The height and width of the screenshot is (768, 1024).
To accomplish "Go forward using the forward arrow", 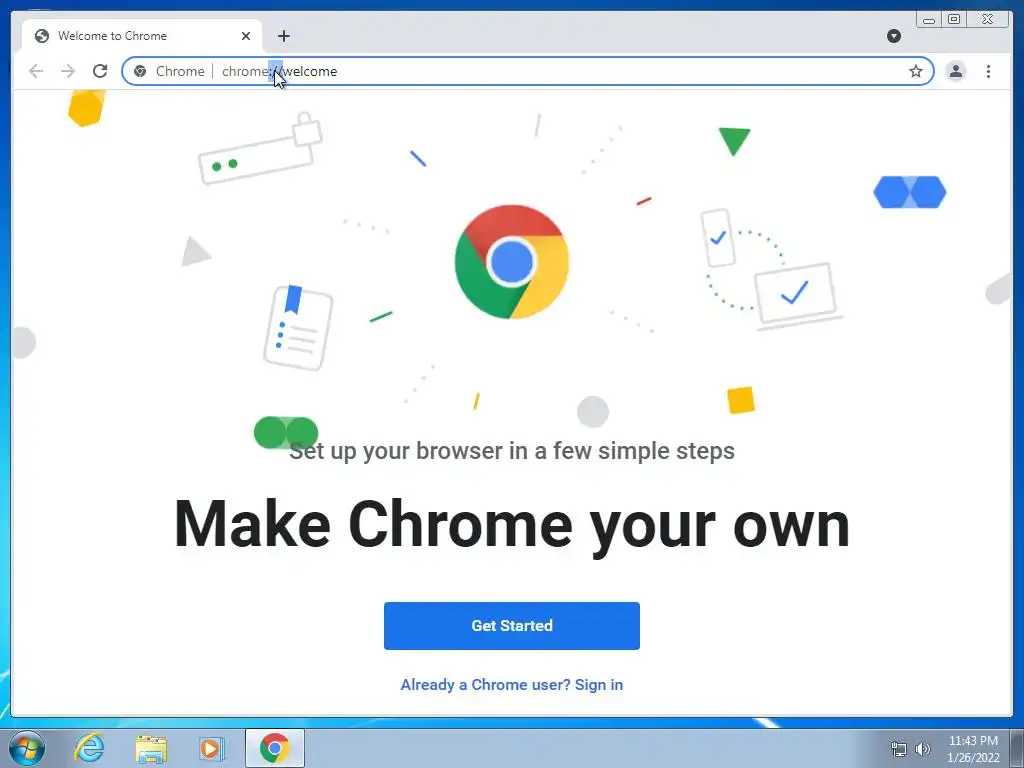I will point(68,71).
